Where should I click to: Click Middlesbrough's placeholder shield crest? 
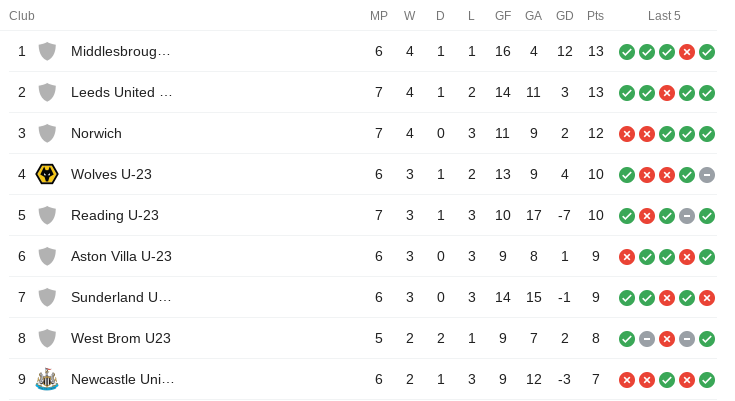(47, 51)
